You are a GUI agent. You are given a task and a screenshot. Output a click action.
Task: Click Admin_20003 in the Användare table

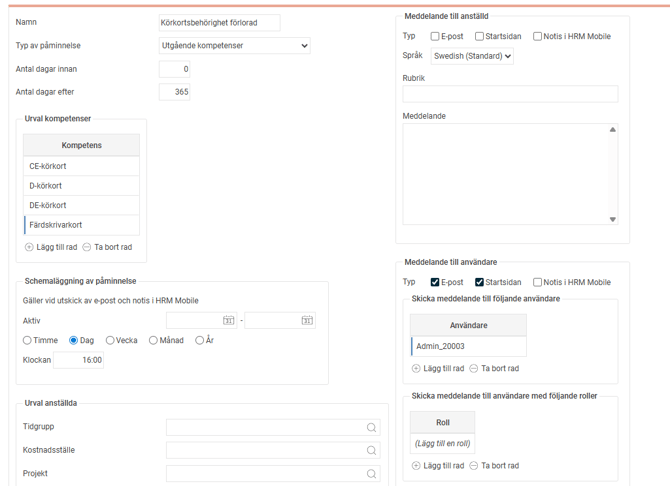pyautogui.click(x=468, y=346)
